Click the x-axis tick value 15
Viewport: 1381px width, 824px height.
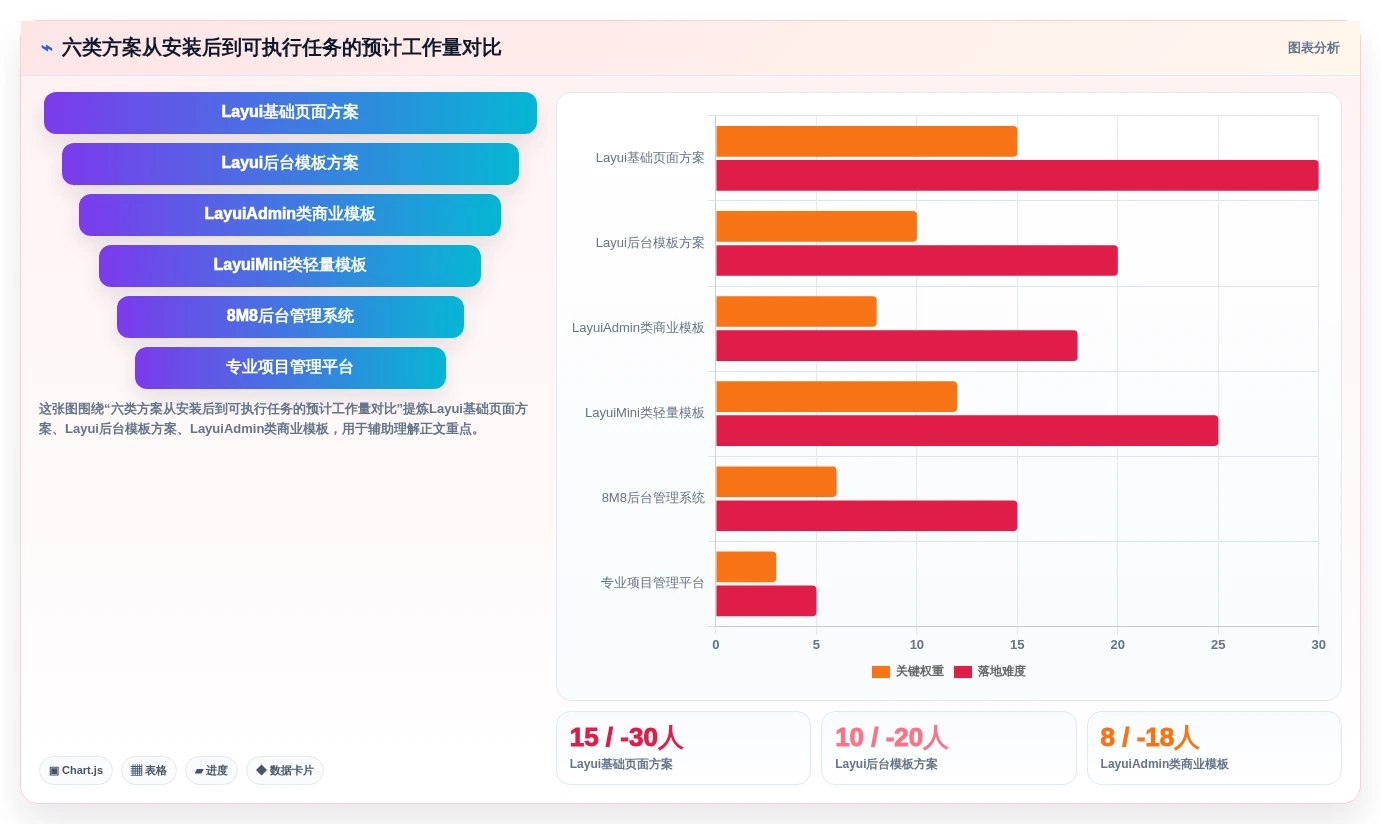click(x=1017, y=645)
